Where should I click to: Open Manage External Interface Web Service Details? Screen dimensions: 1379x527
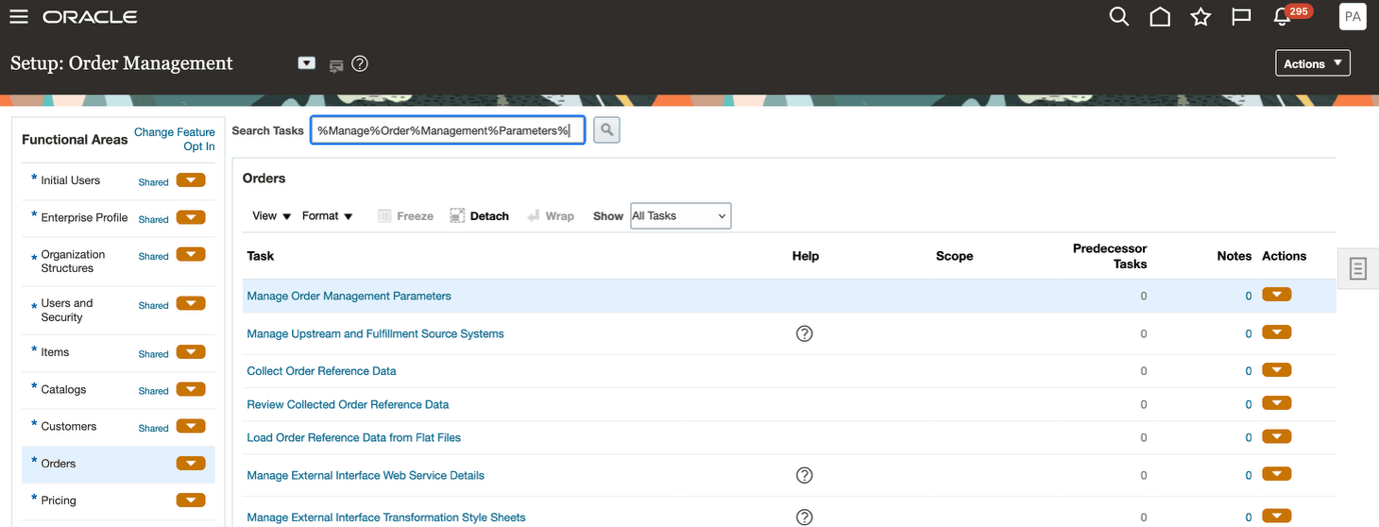(x=366, y=475)
